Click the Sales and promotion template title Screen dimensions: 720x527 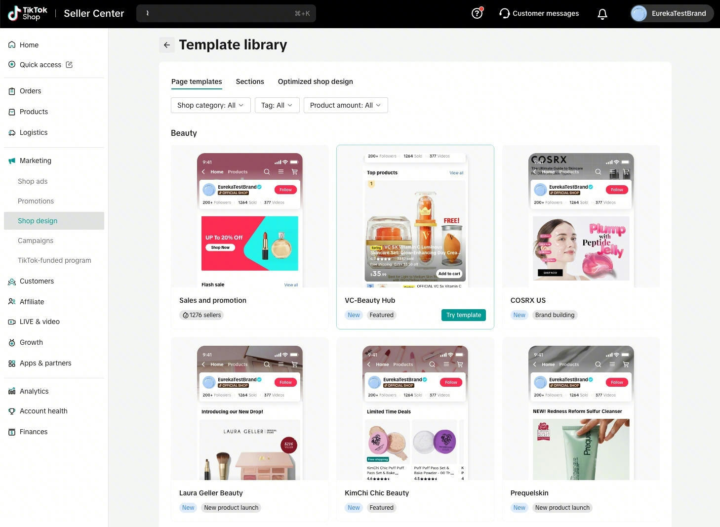click(213, 300)
